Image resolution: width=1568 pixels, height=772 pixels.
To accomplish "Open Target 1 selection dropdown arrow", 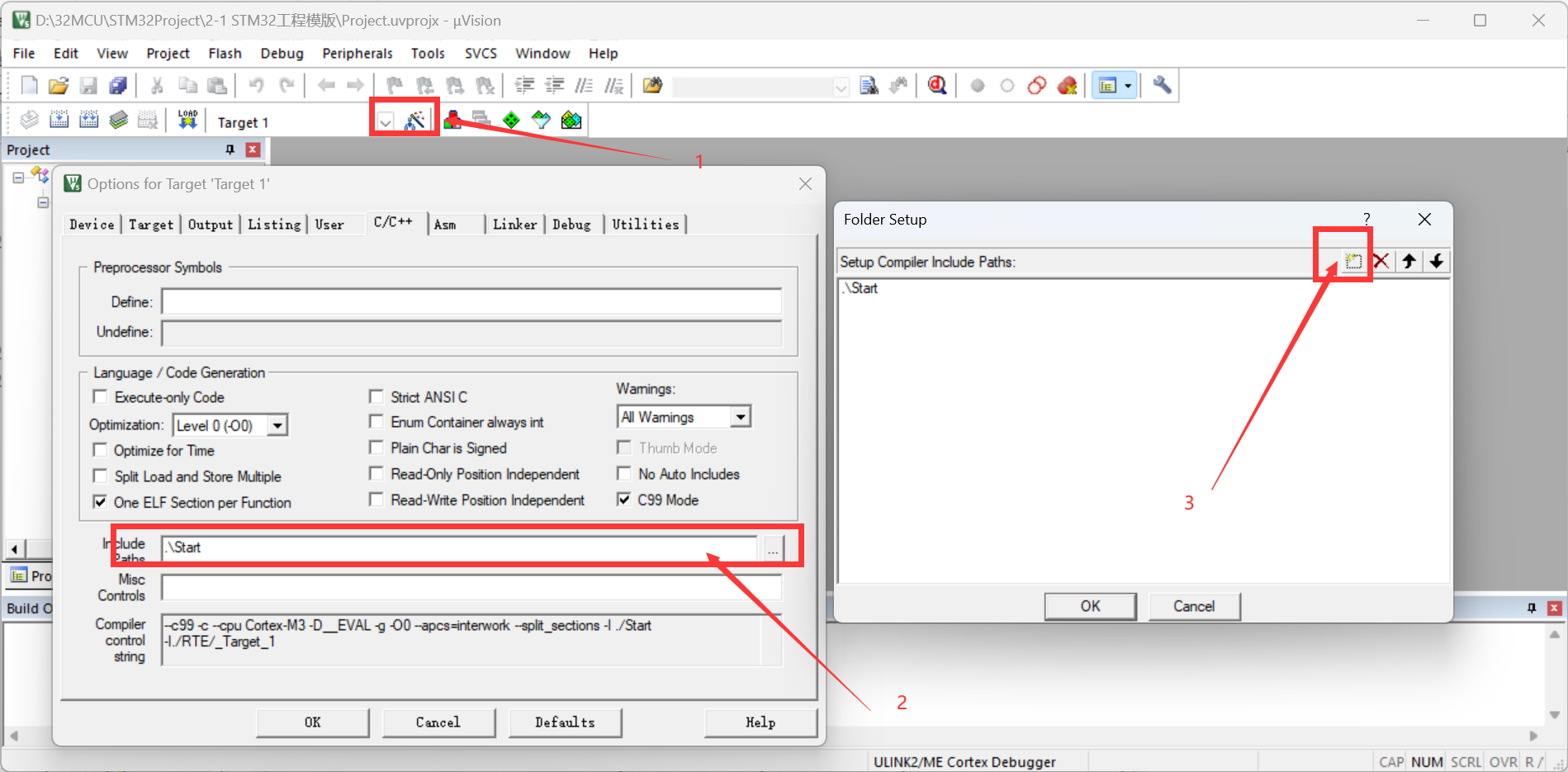I will pos(385,122).
